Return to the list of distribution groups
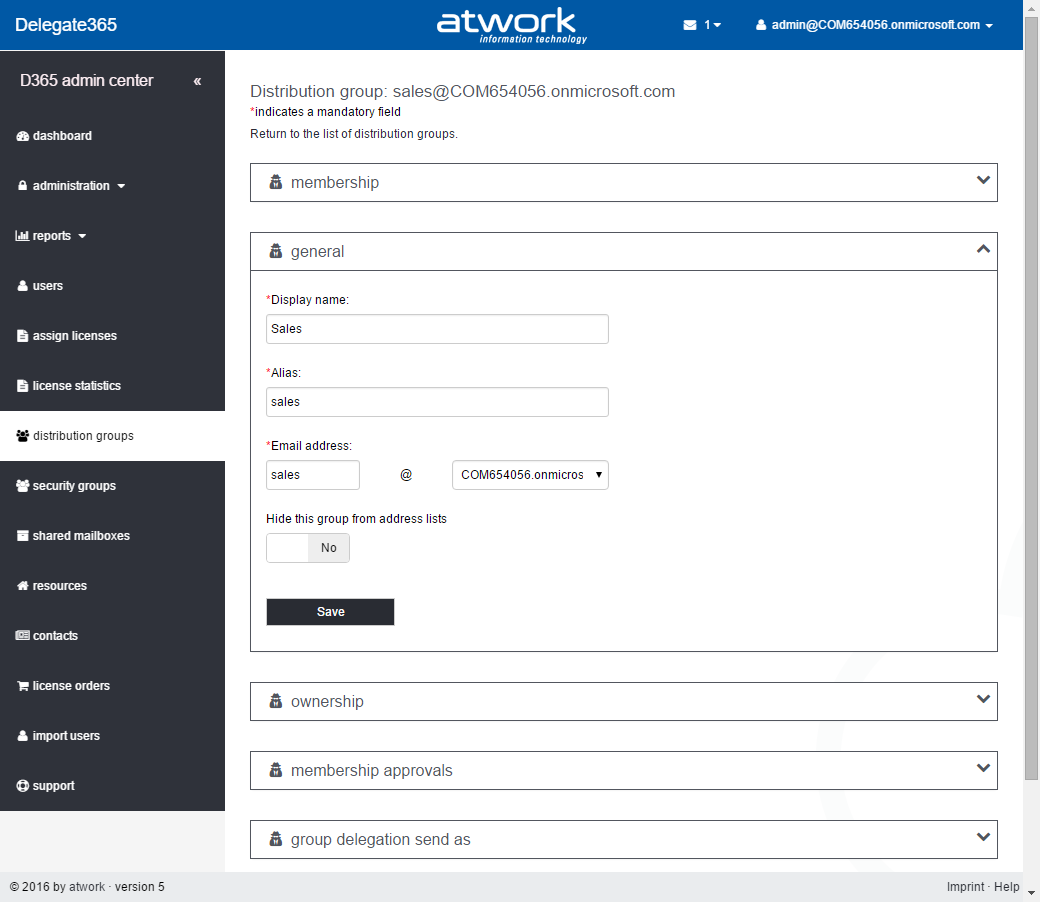Screen dimensions: 1040x902 (353, 134)
